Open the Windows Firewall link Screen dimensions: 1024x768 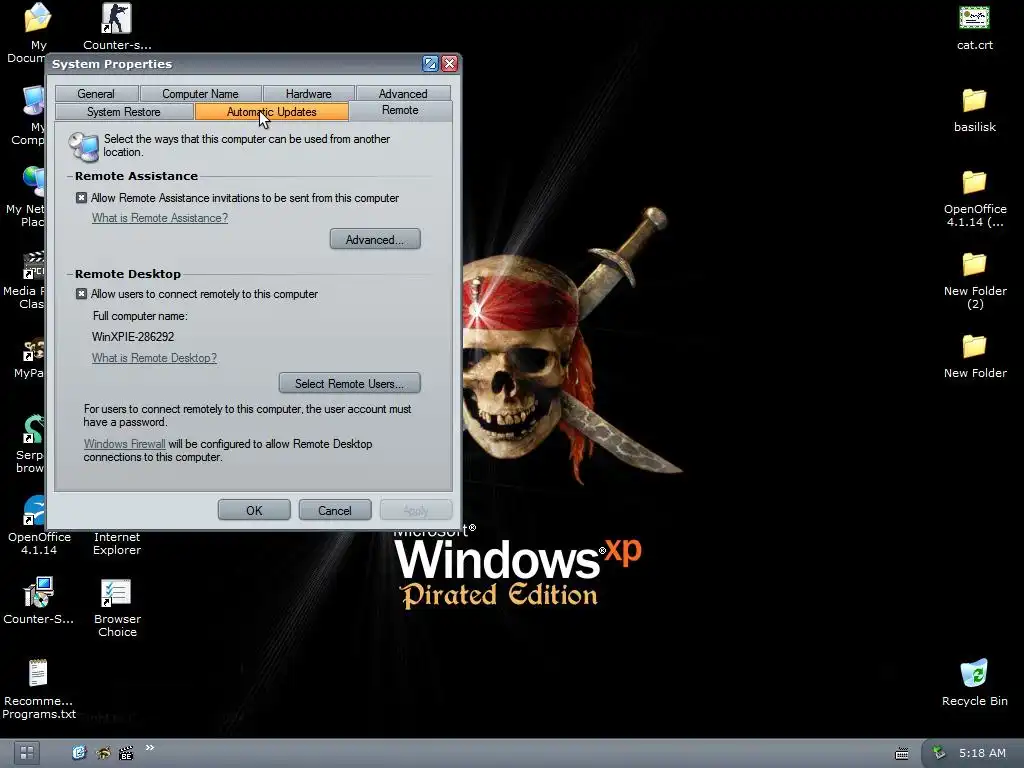click(x=125, y=444)
